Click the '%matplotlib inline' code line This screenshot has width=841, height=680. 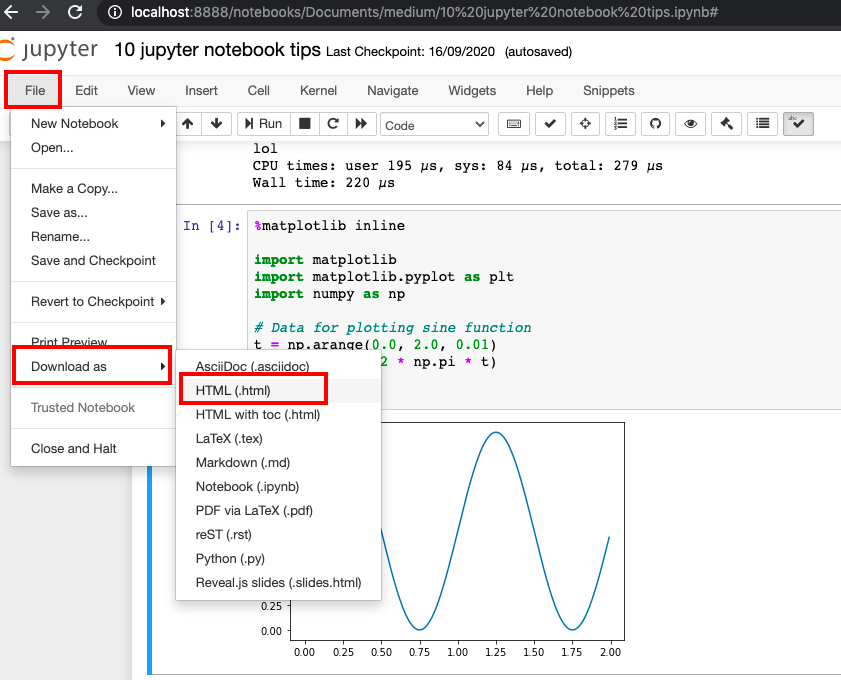click(x=329, y=226)
